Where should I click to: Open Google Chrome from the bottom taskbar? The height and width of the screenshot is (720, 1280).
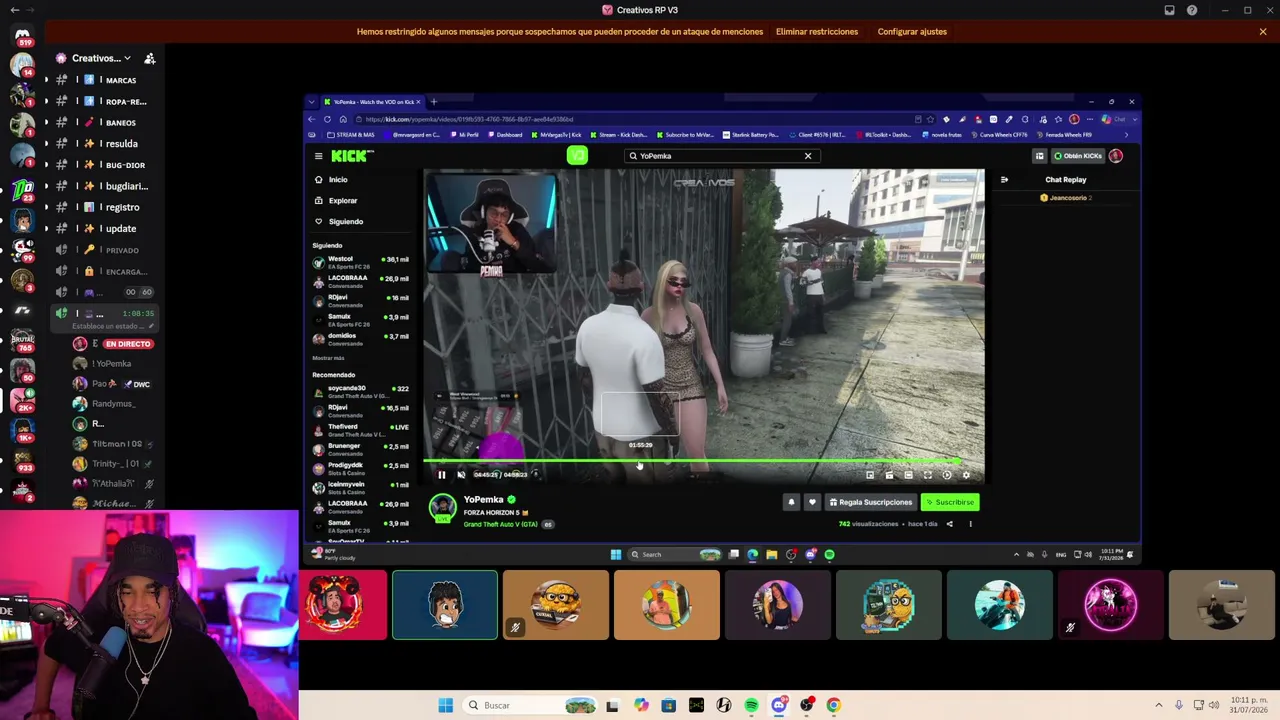coord(833,705)
